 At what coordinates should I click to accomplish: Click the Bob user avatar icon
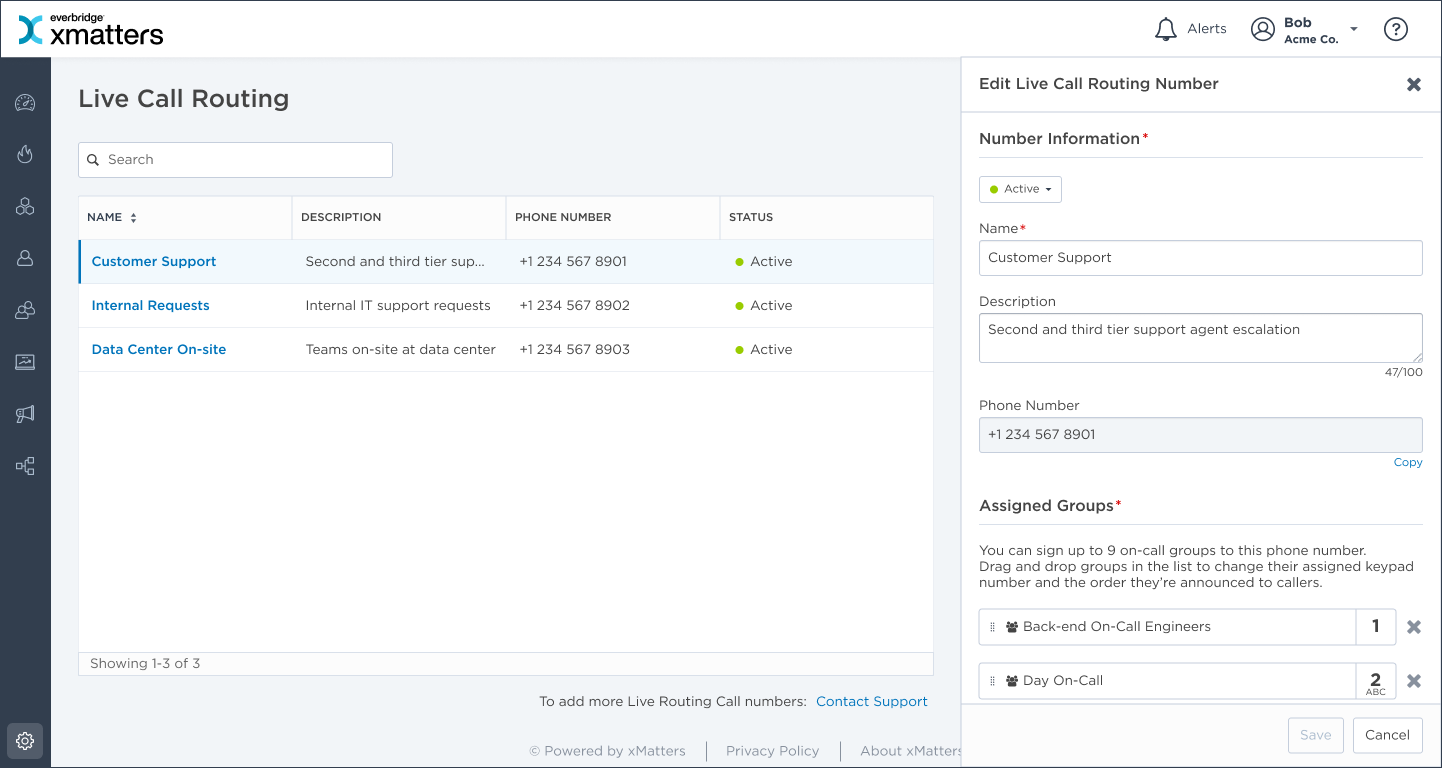1263,29
